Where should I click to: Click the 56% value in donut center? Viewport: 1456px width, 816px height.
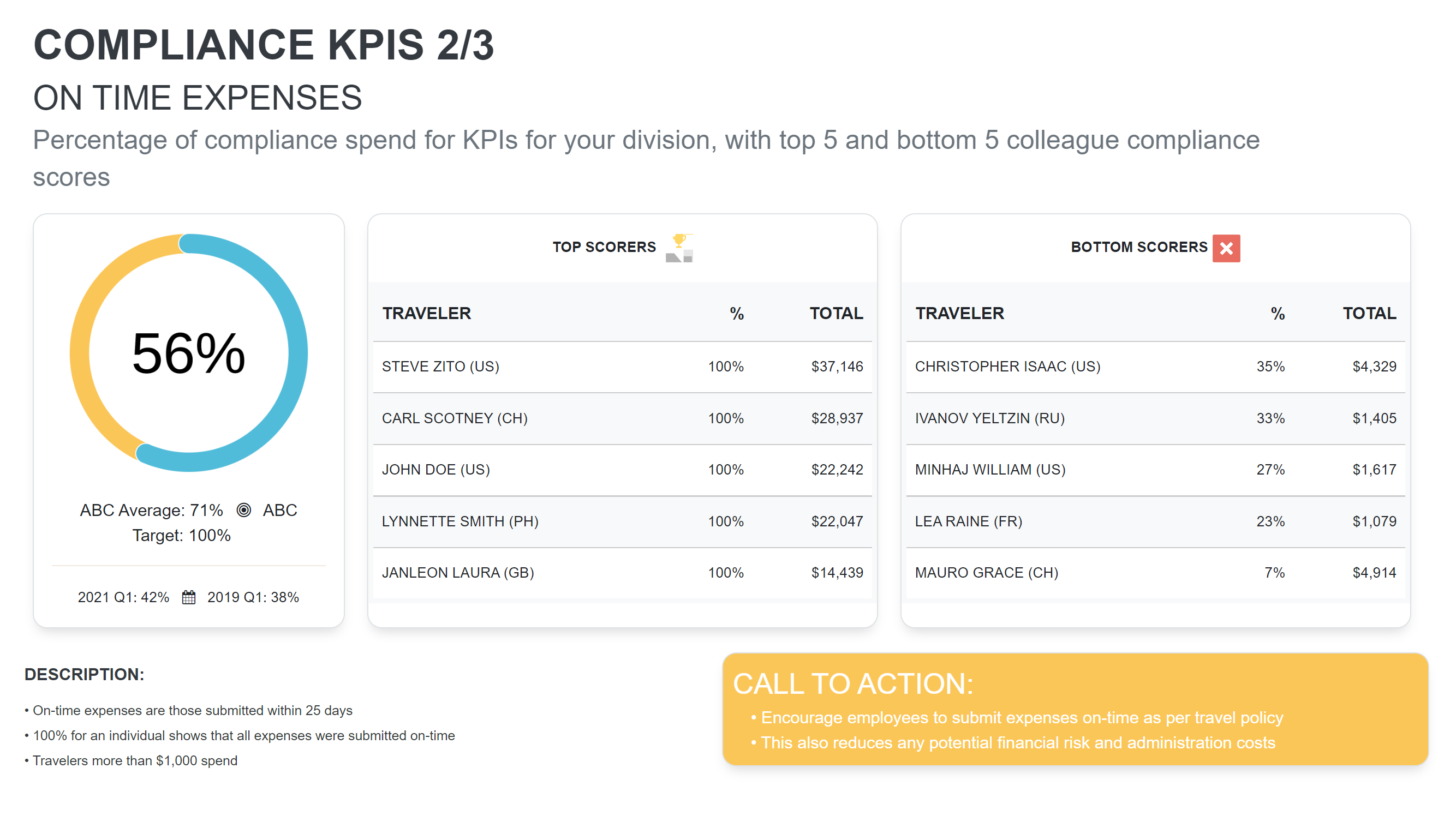point(189,354)
